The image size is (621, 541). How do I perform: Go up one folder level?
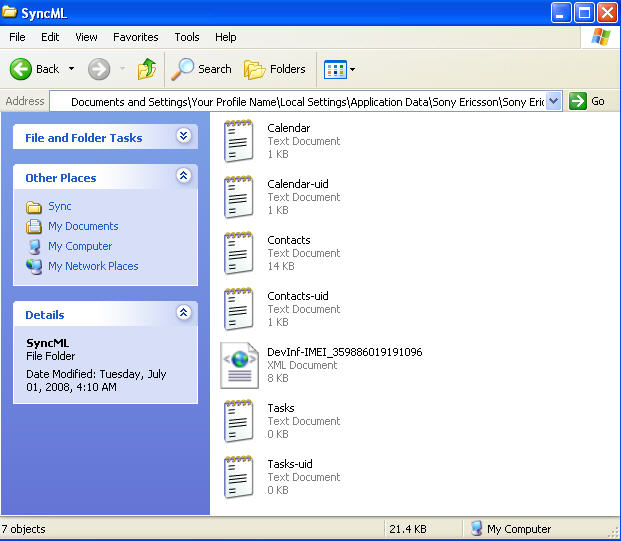[x=147, y=69]
